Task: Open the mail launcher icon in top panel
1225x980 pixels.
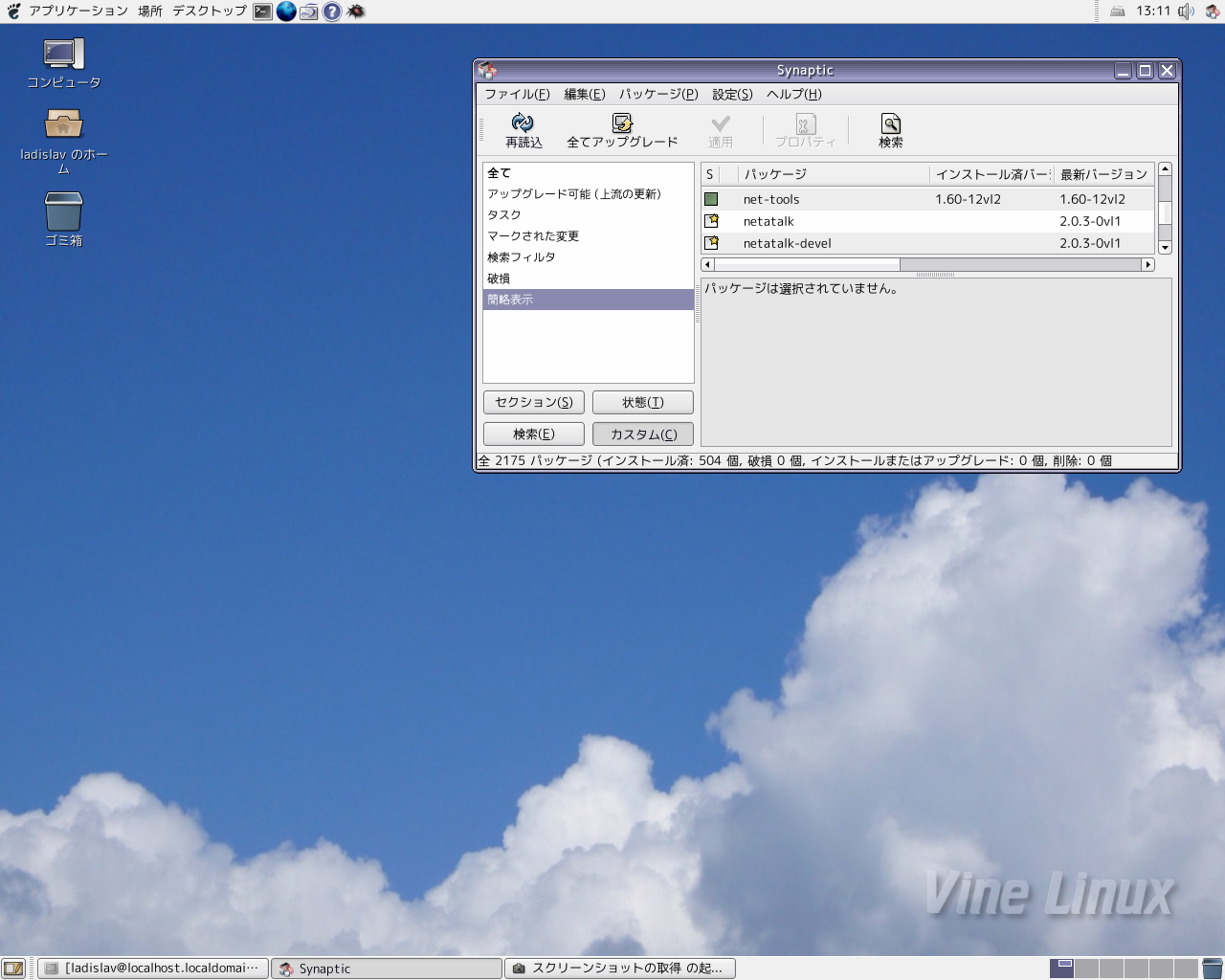Action: [x=309, y=11]
